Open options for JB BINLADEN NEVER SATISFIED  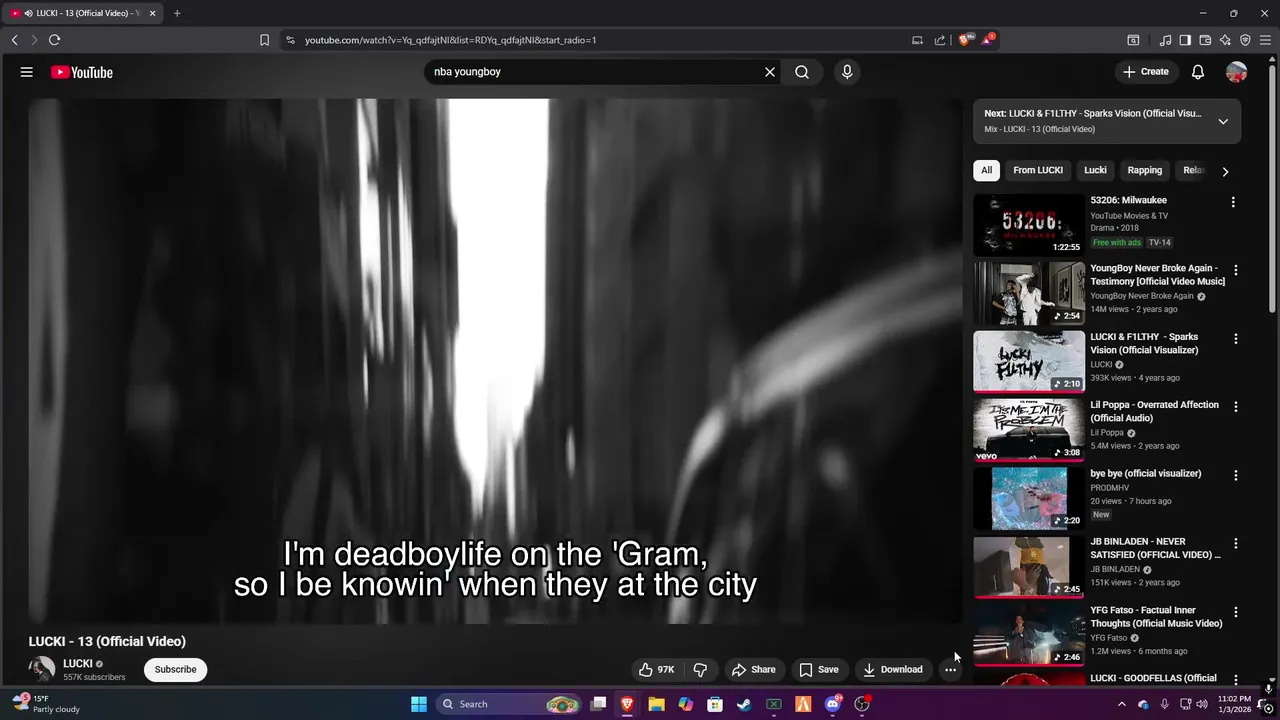pos(1236,544)
